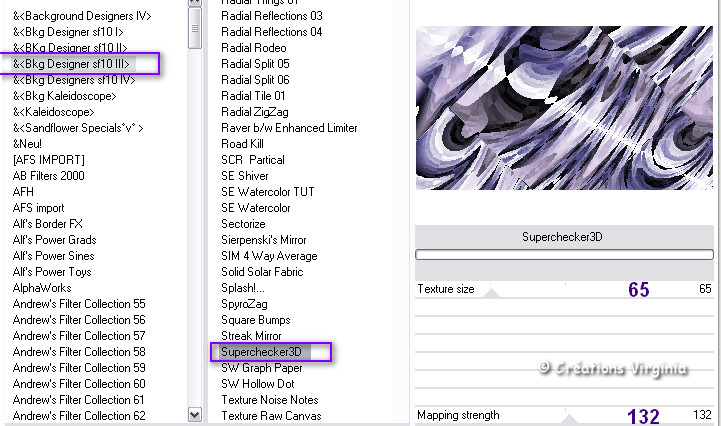Select AB Filters 2000 category
The height and width of the screenshot is (426, 721).
pos(49,176)
